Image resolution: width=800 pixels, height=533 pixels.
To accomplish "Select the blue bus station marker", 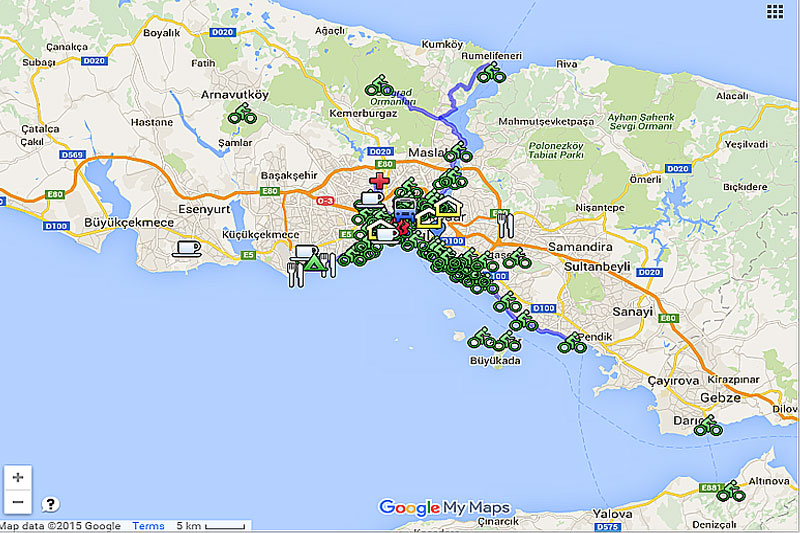I will pyautogui.click(x=405, y=209).
